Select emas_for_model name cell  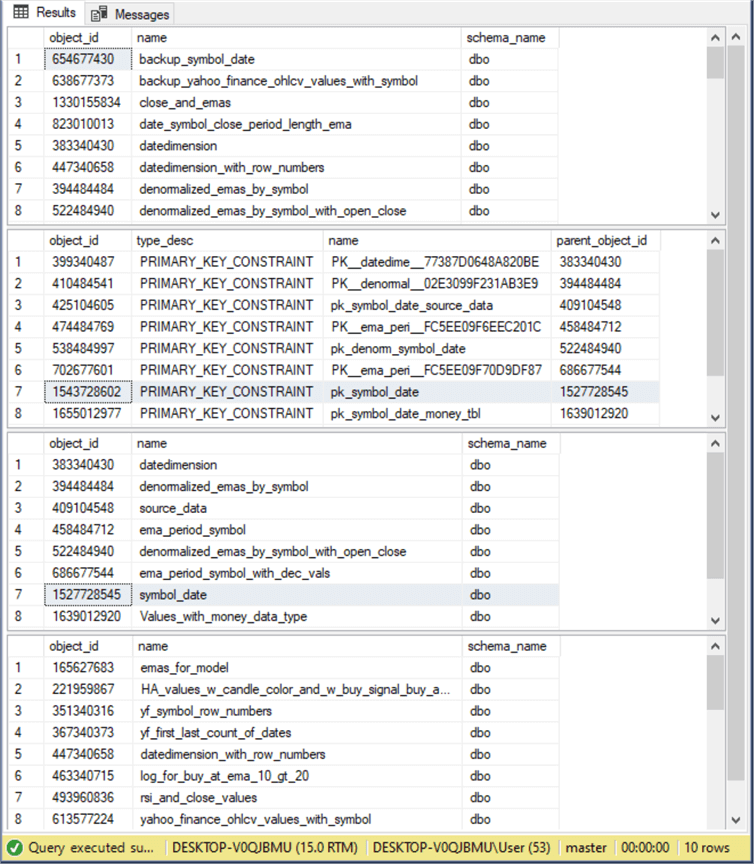[297, 667]
